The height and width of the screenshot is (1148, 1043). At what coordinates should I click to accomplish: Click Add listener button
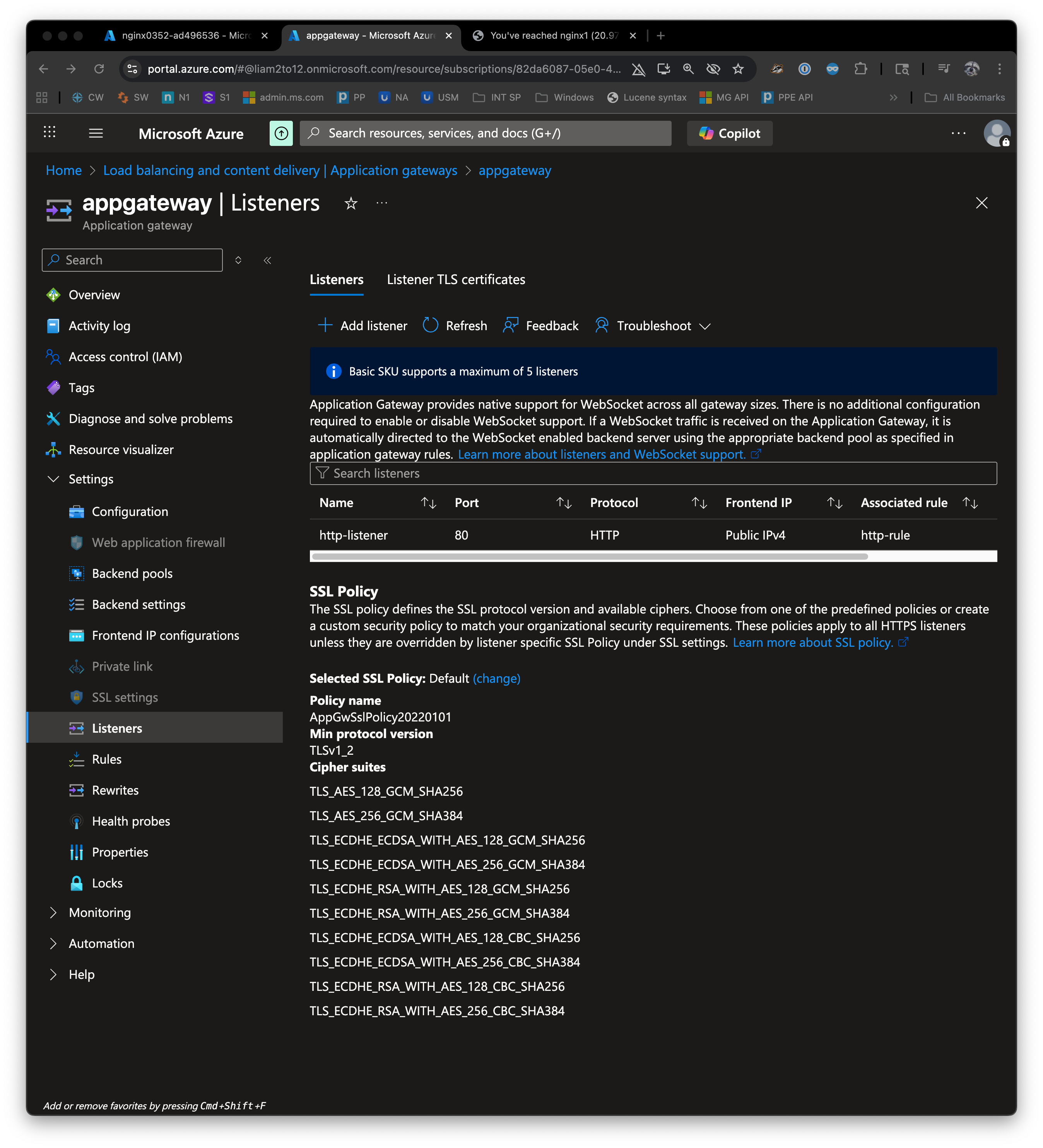[x=362, y=326]
